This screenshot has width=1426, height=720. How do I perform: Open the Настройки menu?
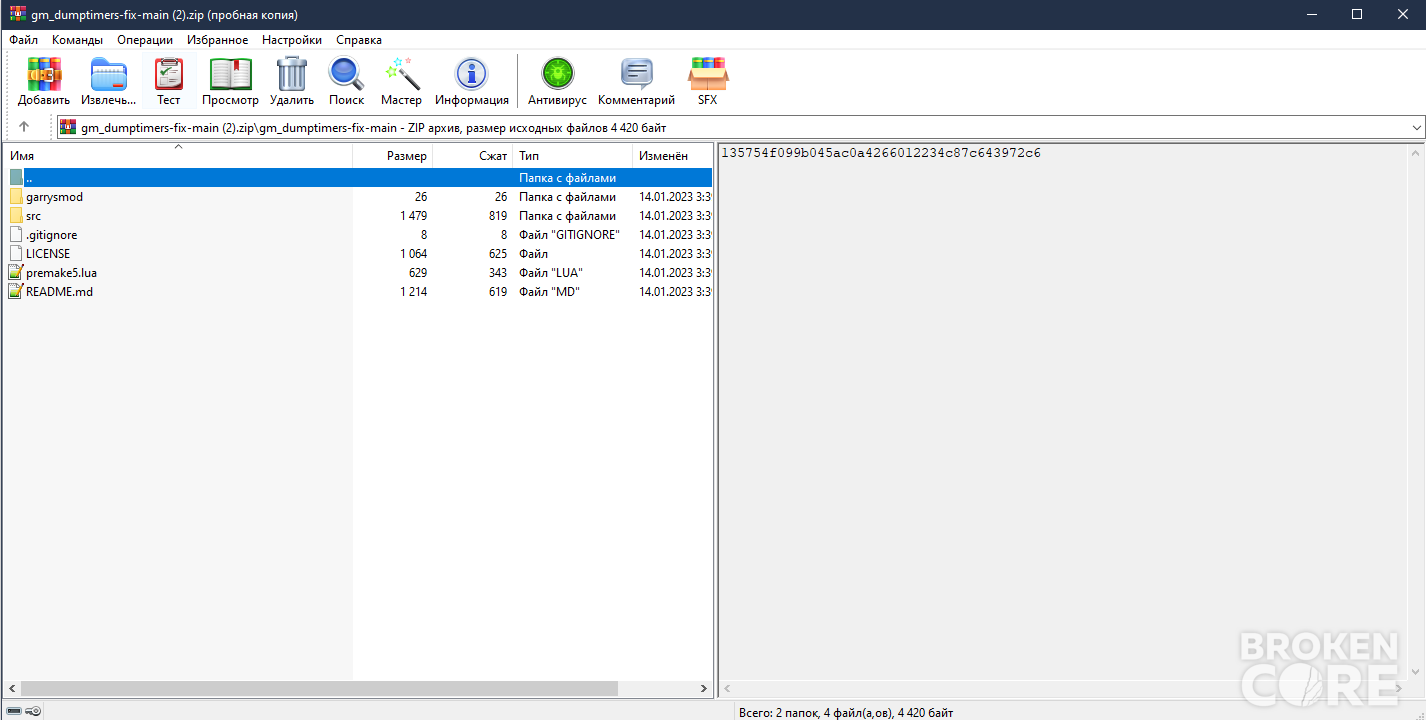pyautogui.click(x=292, y=40)
